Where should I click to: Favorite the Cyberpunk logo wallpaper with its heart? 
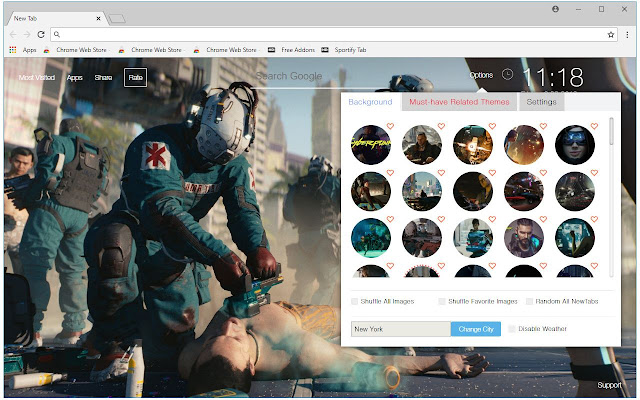[x=390, y=126]
